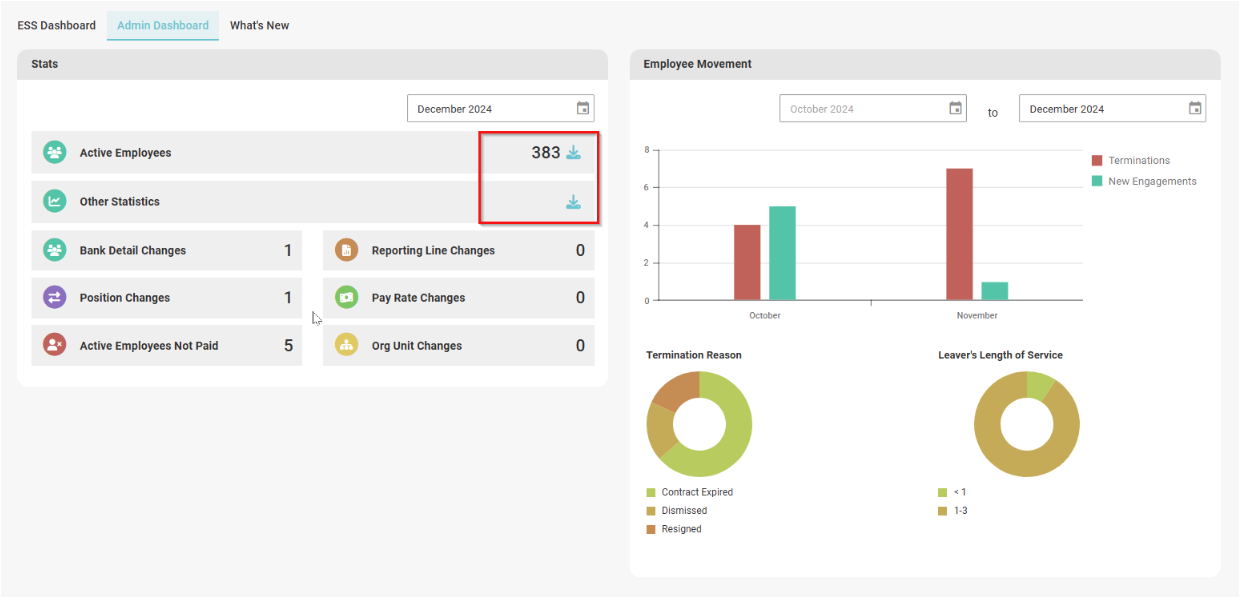Click the Active Employees Not Paid icon
Image resolution: width=1240 pixels, height=598 pixels.
54,345
